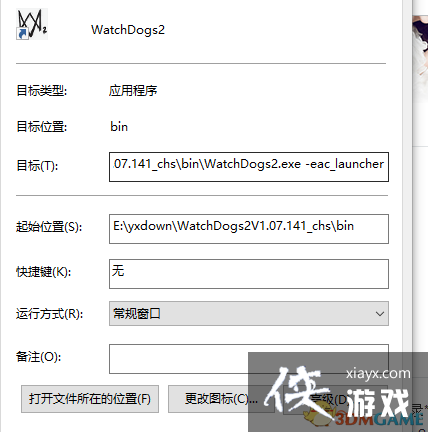Click the 应用程序 target type value
428x432 pixels.
133,91
